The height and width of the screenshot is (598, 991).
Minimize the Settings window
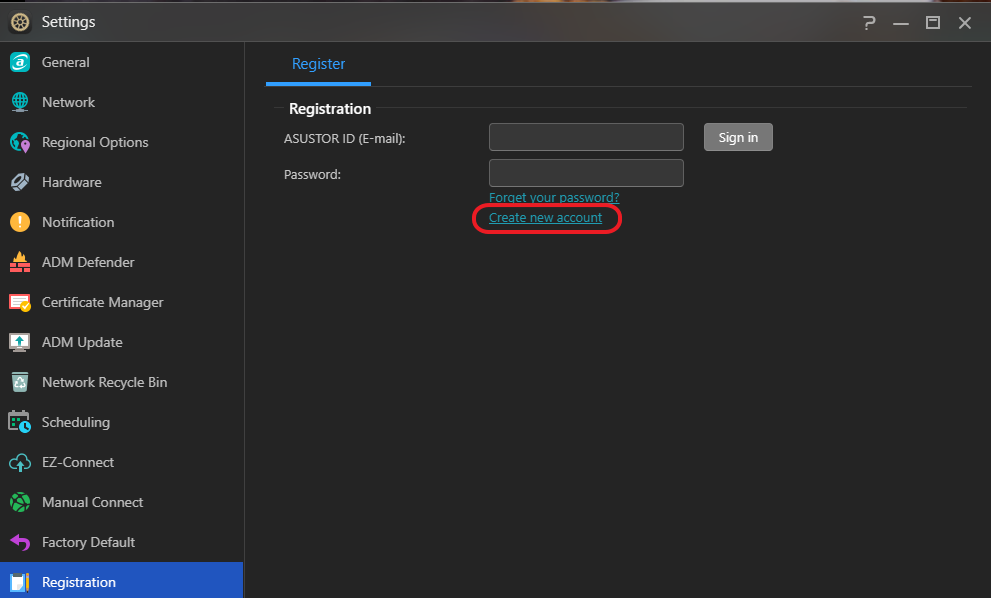pyautogui.click(x=901, y=23)
